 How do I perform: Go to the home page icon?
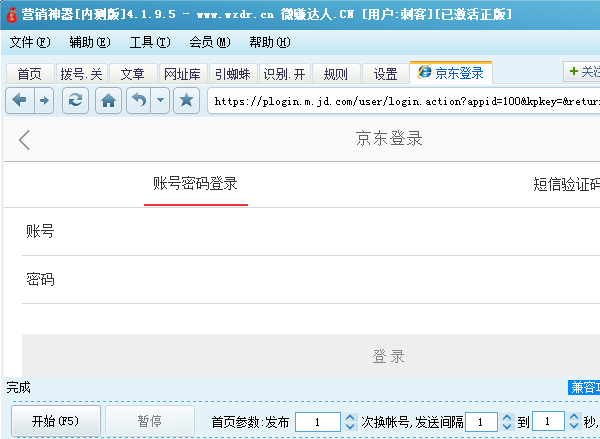pyautogui.click(x=109, y=100)
